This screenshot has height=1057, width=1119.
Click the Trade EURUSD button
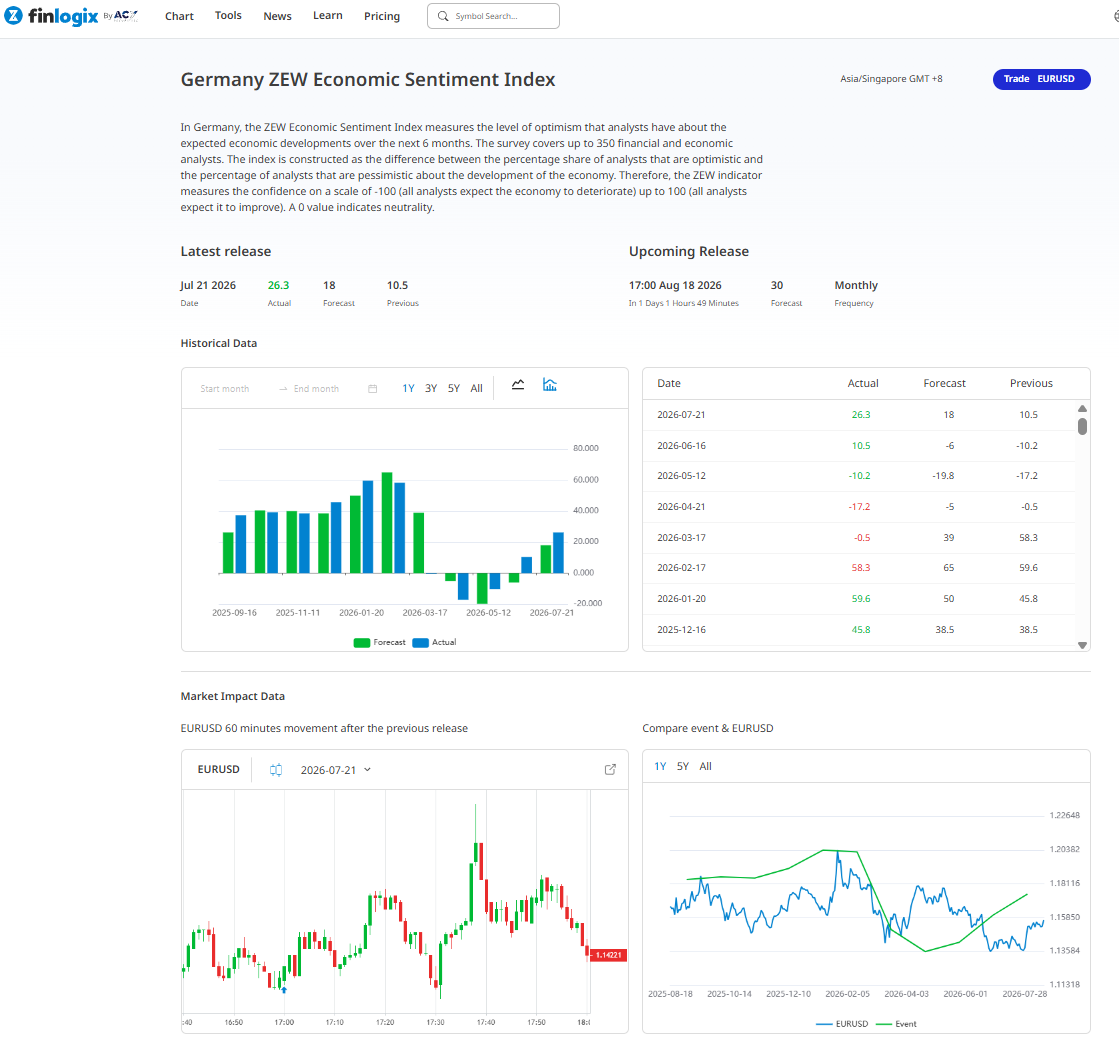coord(1041,79)
